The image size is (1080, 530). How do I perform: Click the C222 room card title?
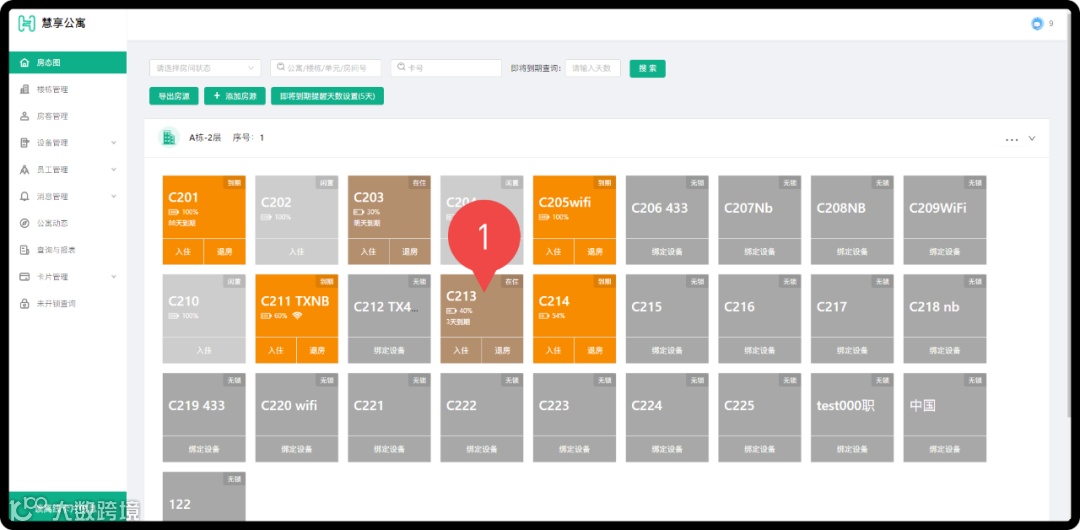[461, 405]
